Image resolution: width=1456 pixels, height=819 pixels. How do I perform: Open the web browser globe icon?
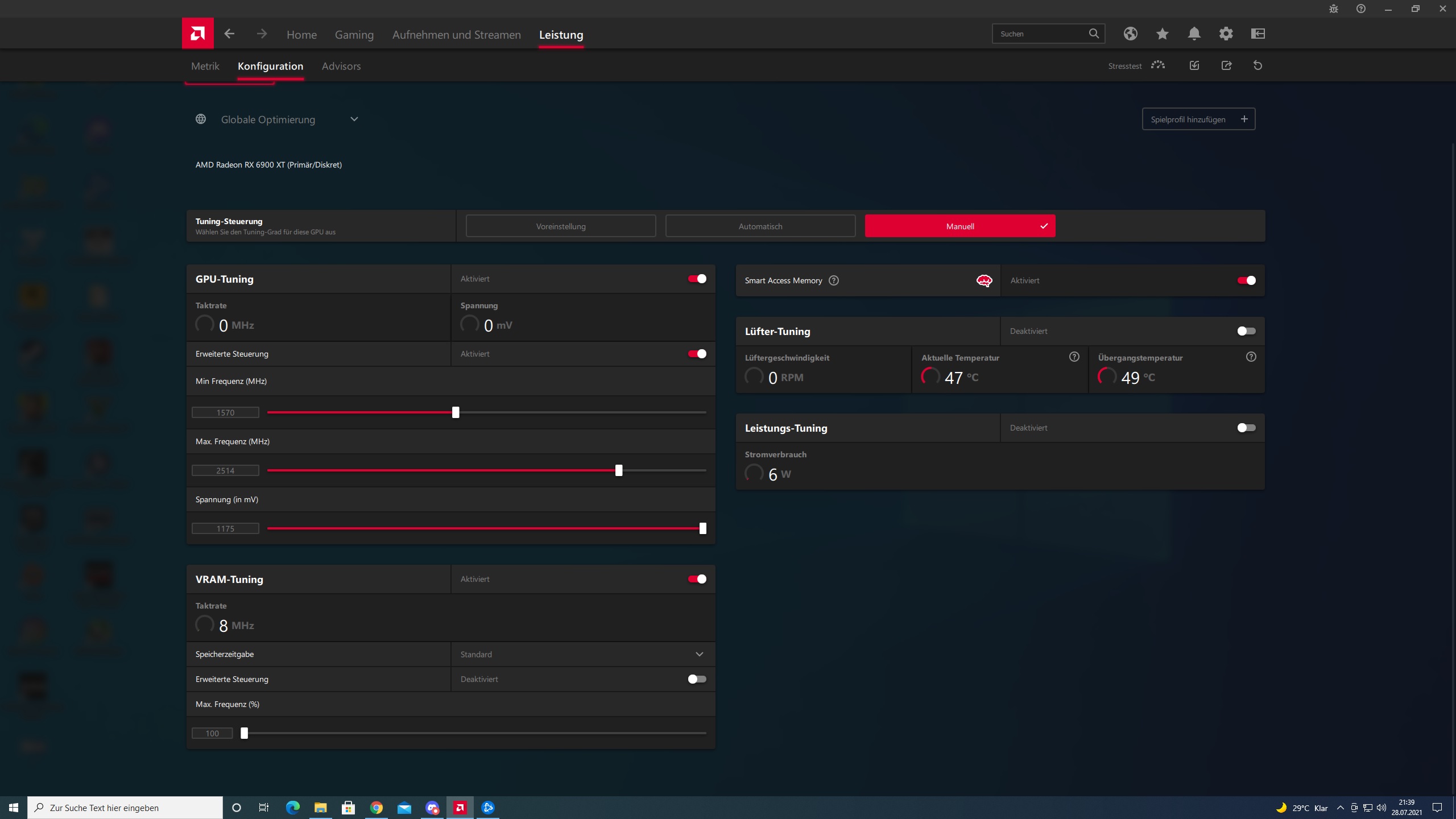click(x=1130, y=34)
